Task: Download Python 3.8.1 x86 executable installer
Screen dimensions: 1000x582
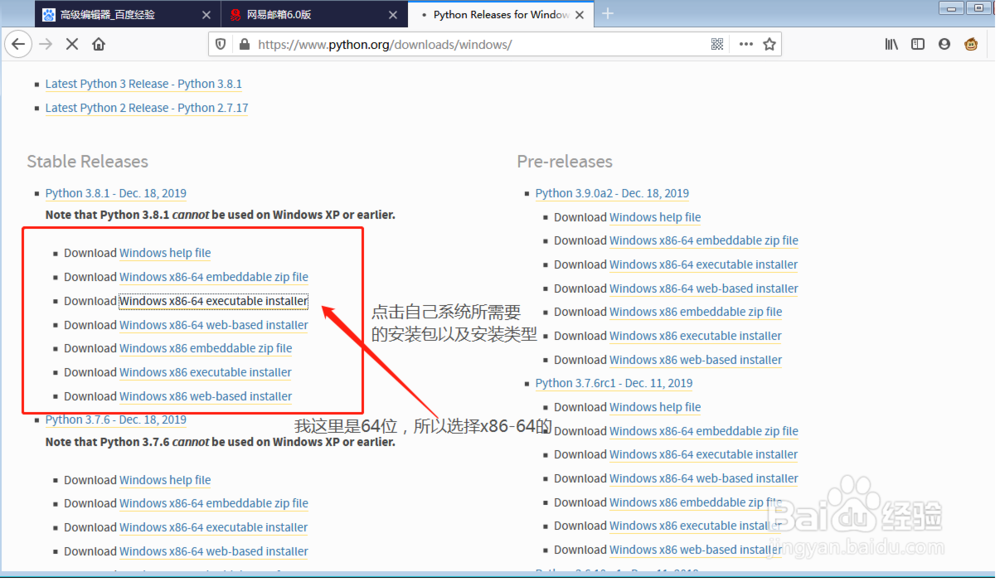Action: click(x=205, y=372)
